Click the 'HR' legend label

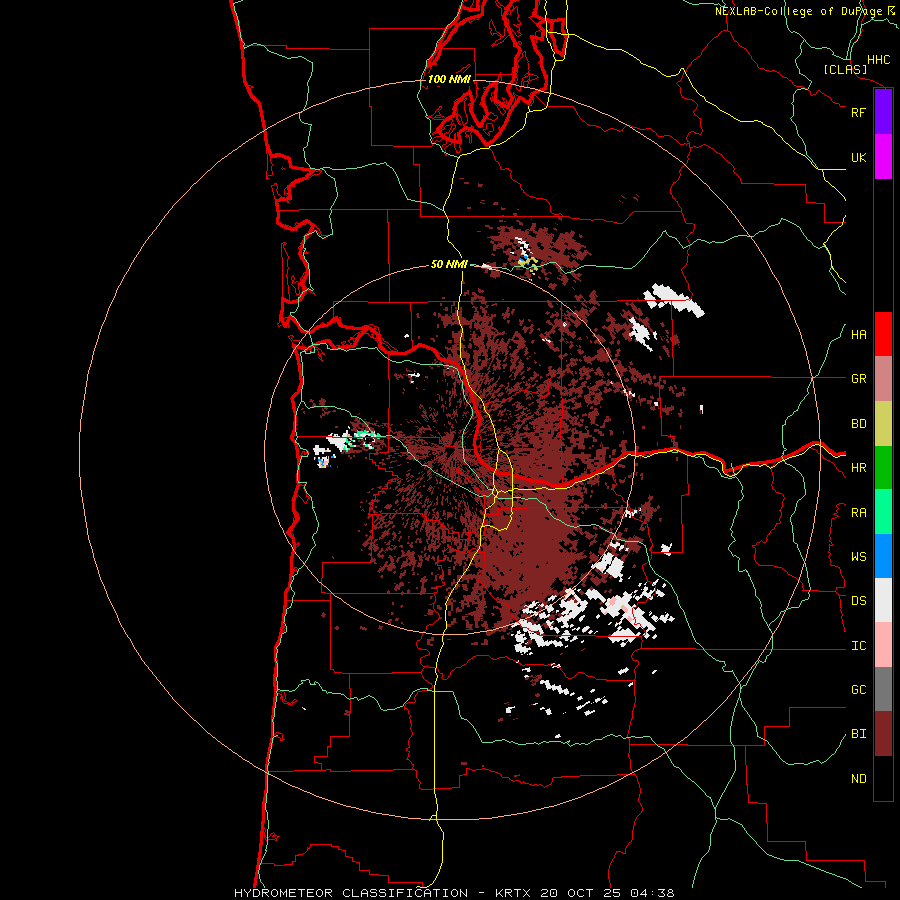click(x=858, y=468)
